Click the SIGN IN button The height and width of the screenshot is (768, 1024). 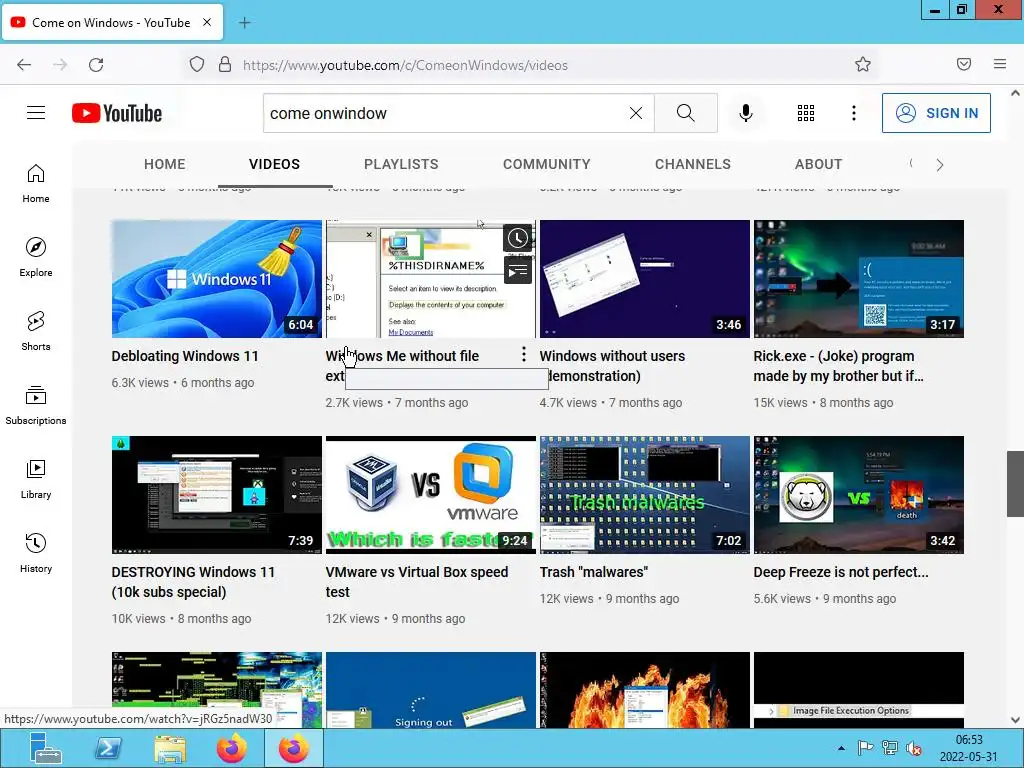click(936, 113)
